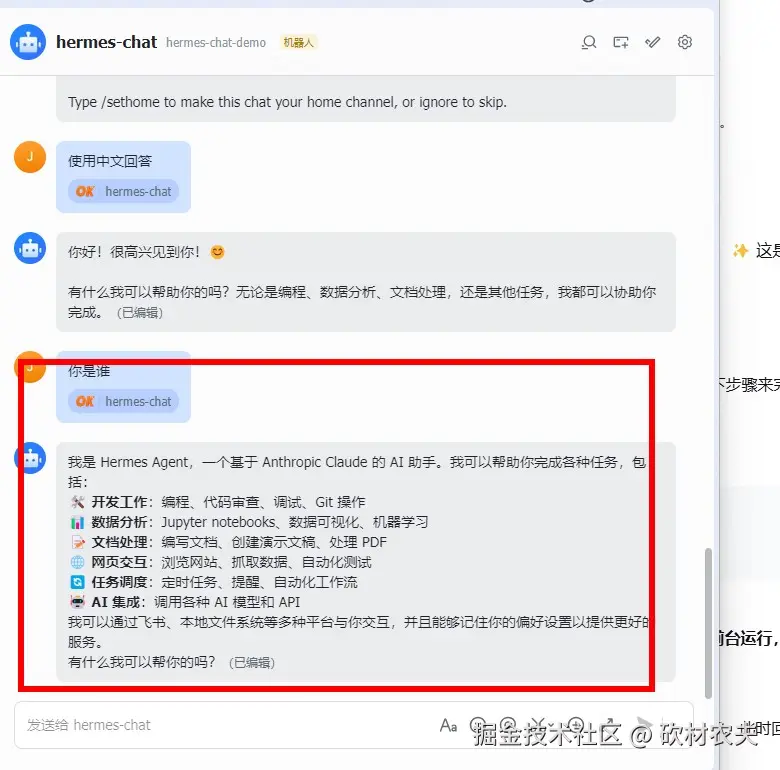This screenshot has height=770, width=780.
Task: Click the 你好!很高兴见到你 message bubble
Action: coord(366,282)
